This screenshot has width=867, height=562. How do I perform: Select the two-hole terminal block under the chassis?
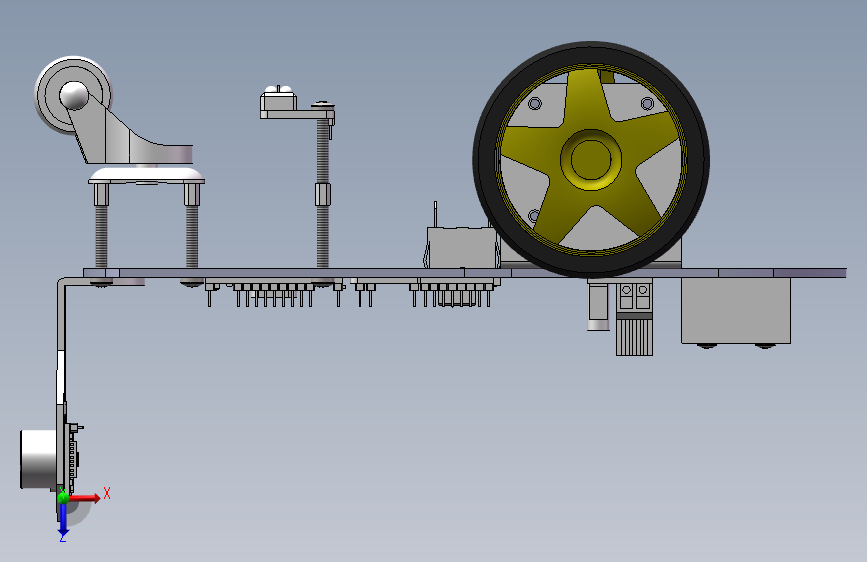(x=634, y=296)
